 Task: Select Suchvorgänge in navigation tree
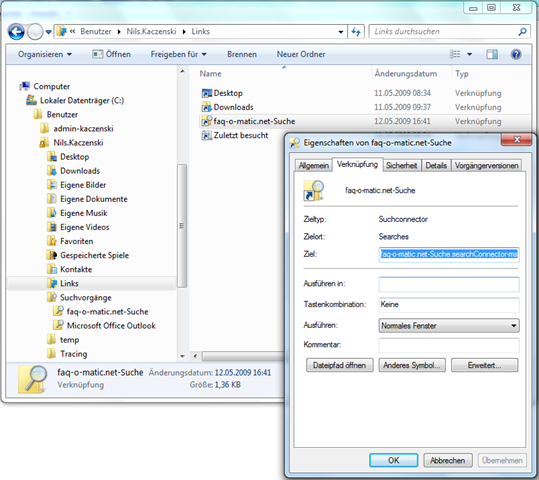coord(80,298)
